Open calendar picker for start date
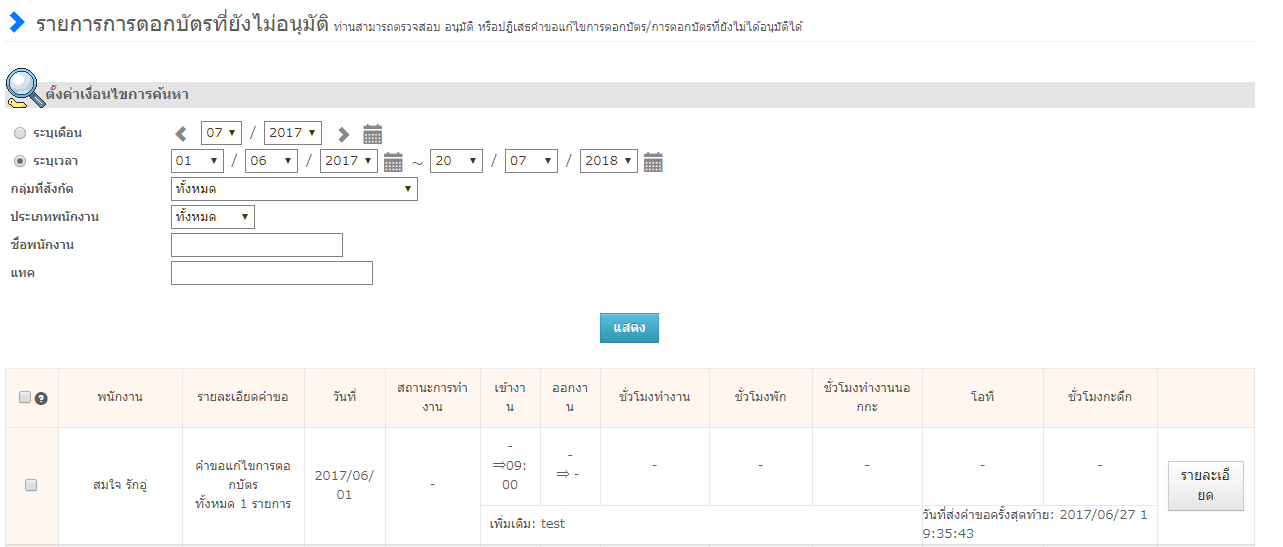Viewport: 1283px width, 547px height. coord(393,162)
